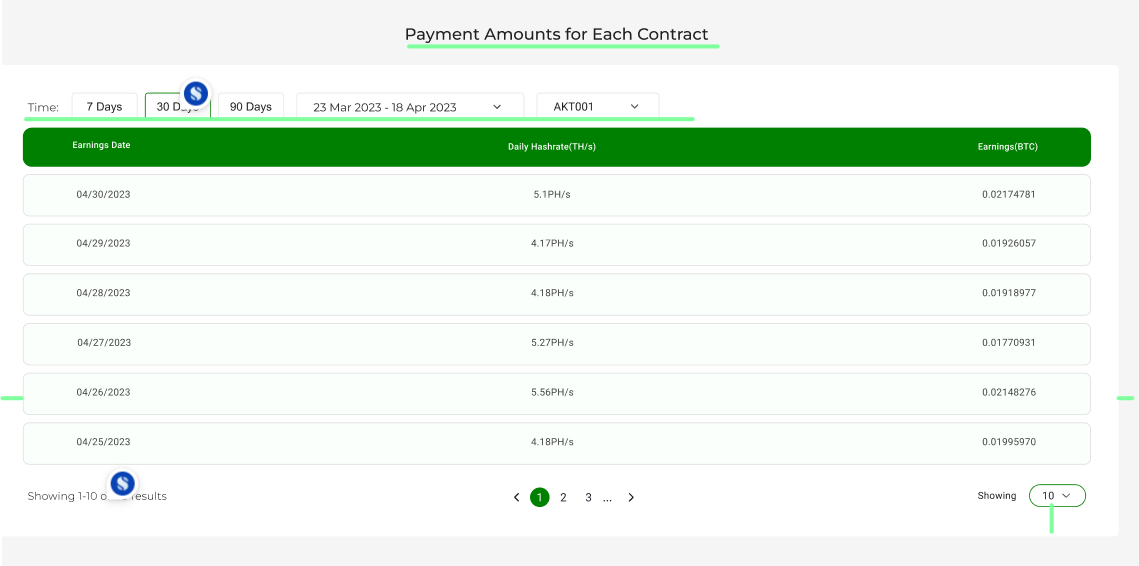Open the date range dropdown
The height and width of the screenshot is (566, 1139).
pyautogui.click(x=410, y=107)
